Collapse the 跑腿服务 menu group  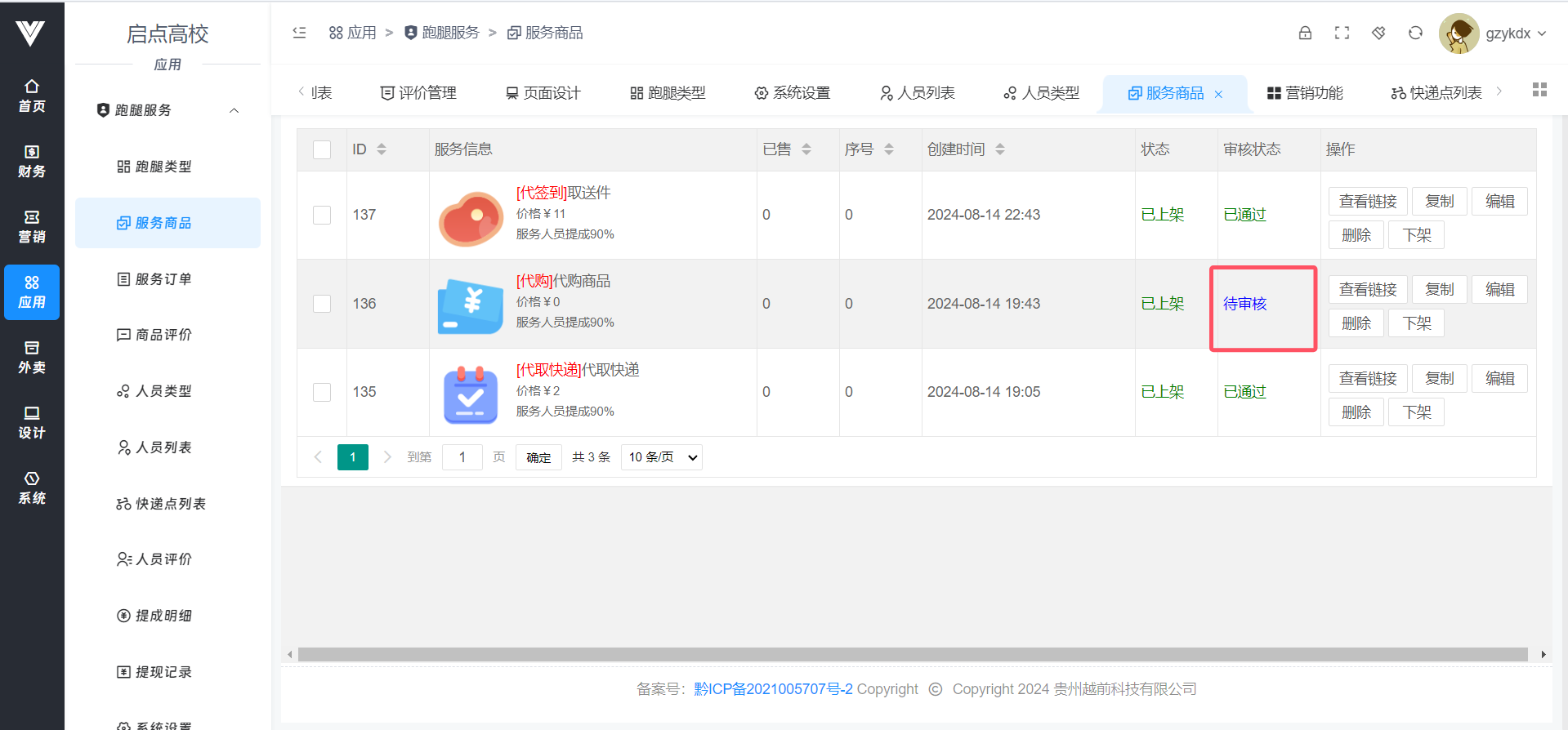234,110
